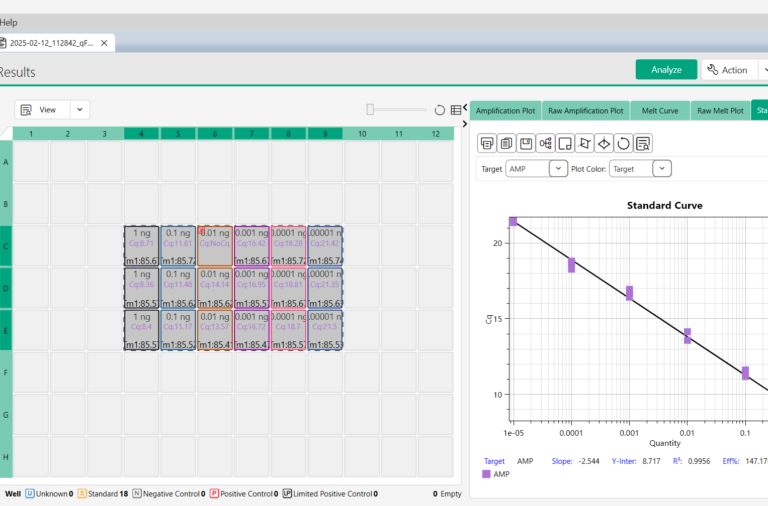Open the Amplification Plot tab

pos(505,110)
